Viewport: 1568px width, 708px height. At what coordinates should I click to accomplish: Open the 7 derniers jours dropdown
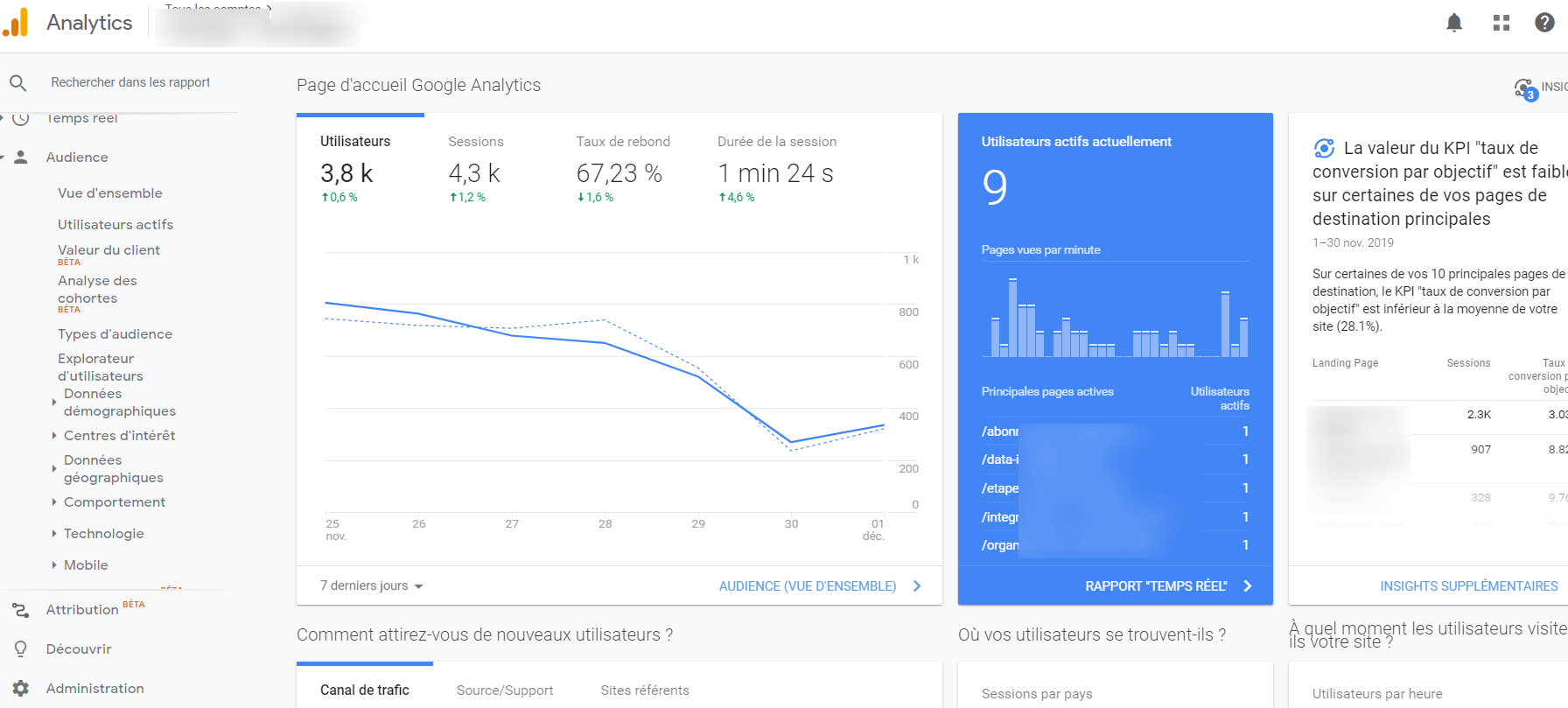pyautogui.click(x=372, y=586)
